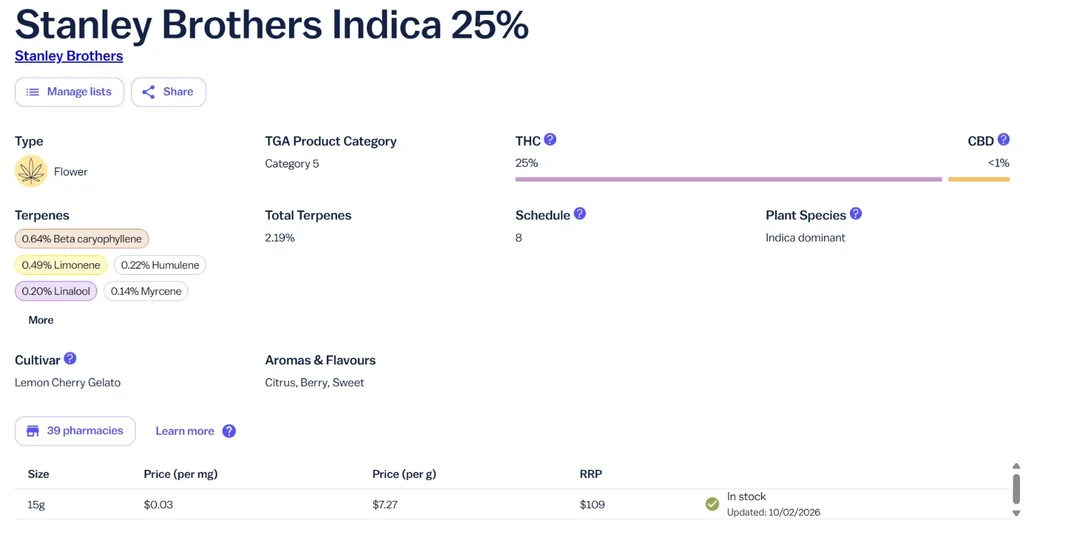Follow the Learn more link

click(185, 431)
